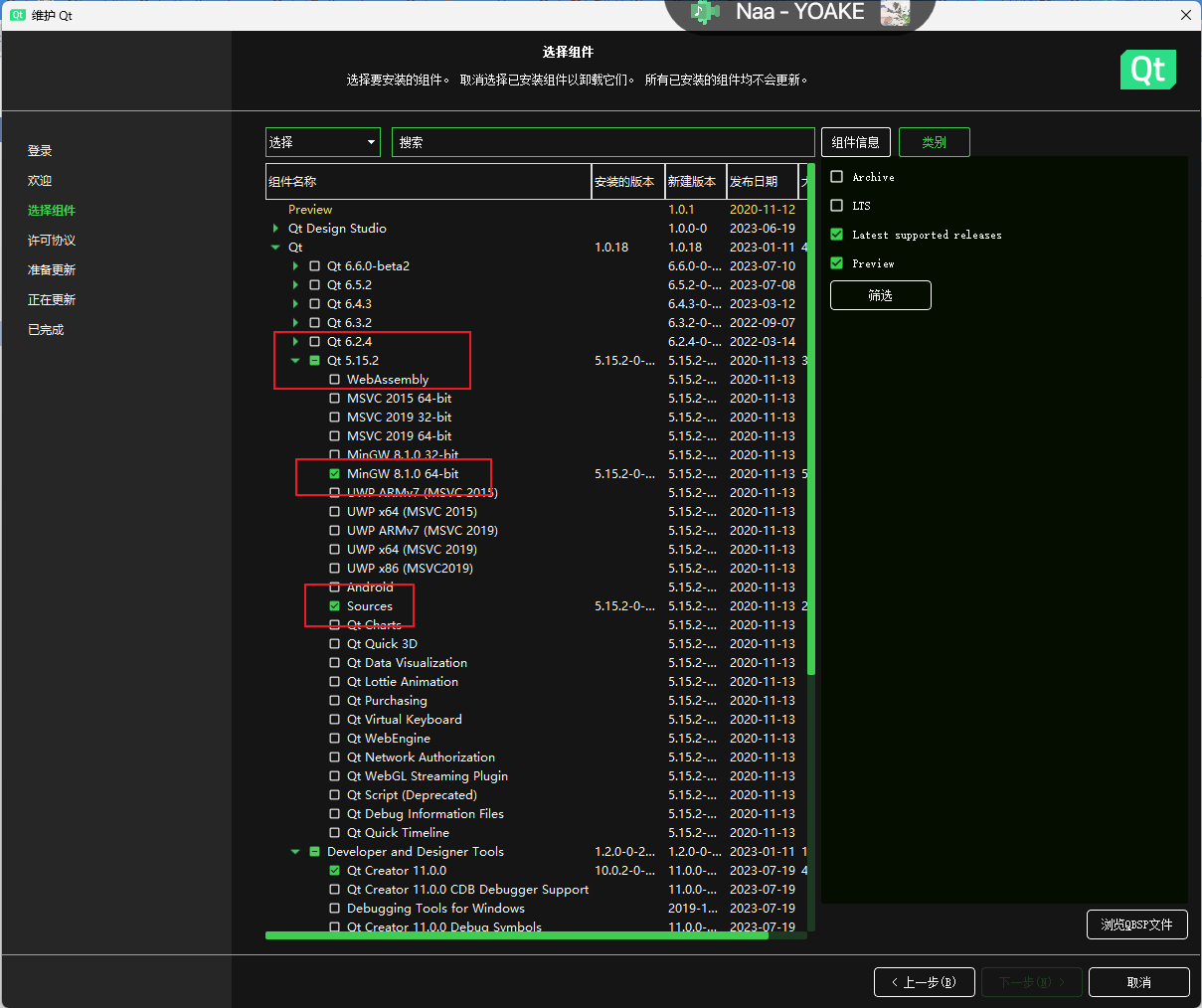Click the 浏览QBSP文件 button
The width and height of the screenshot is (1202, 1008).
[1136, 924]
